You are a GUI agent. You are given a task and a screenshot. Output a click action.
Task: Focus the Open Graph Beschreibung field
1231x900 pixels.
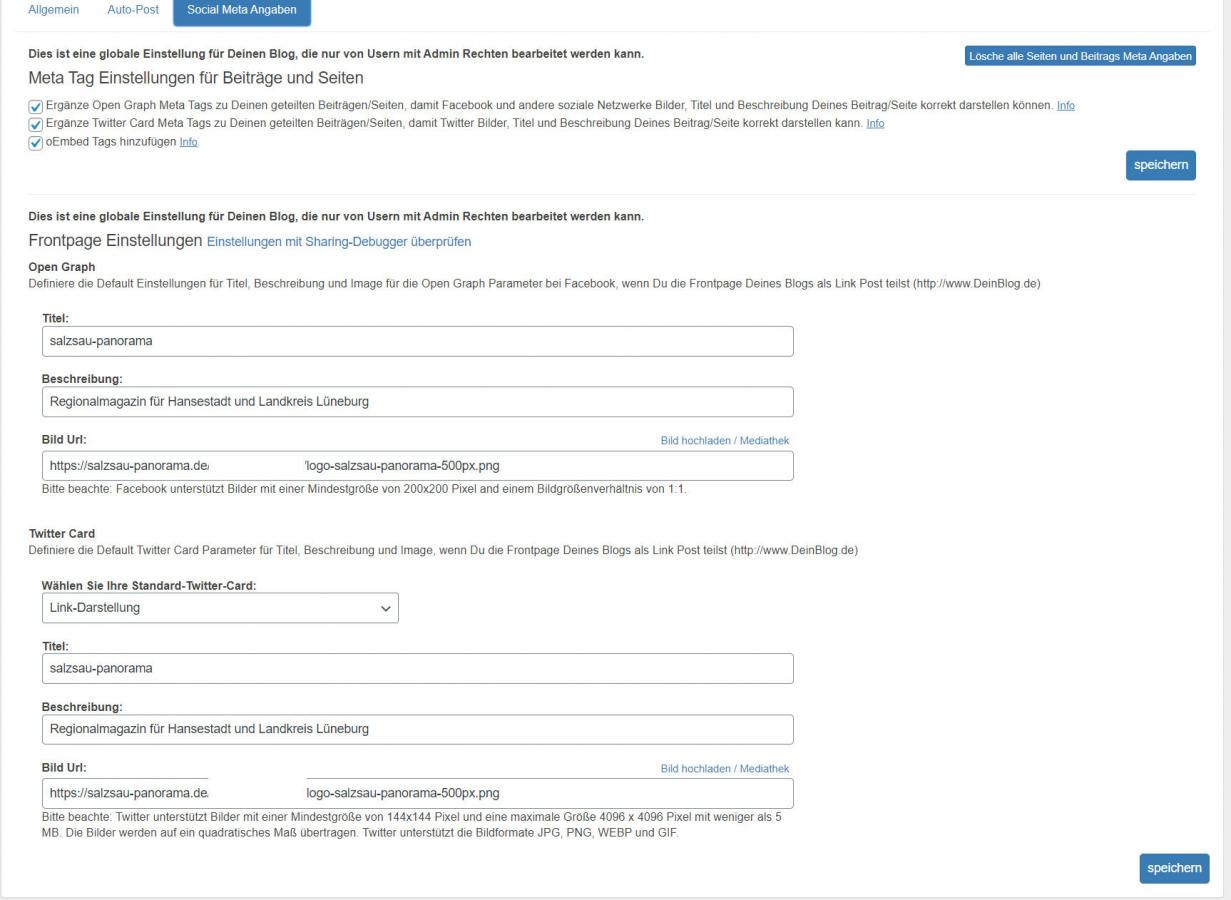point(417,402)
